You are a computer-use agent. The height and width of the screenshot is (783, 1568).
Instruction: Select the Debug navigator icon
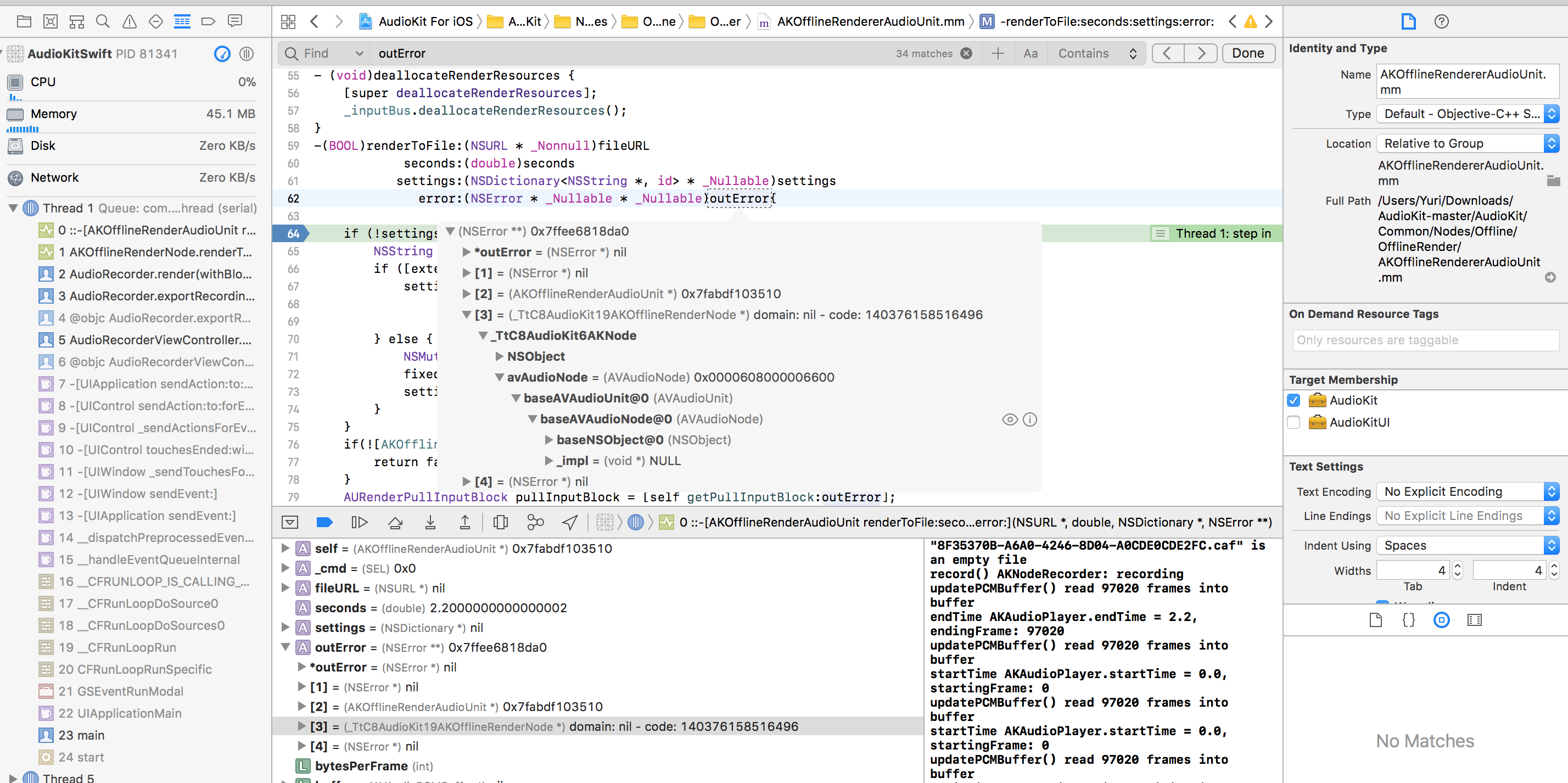[182, 22]
